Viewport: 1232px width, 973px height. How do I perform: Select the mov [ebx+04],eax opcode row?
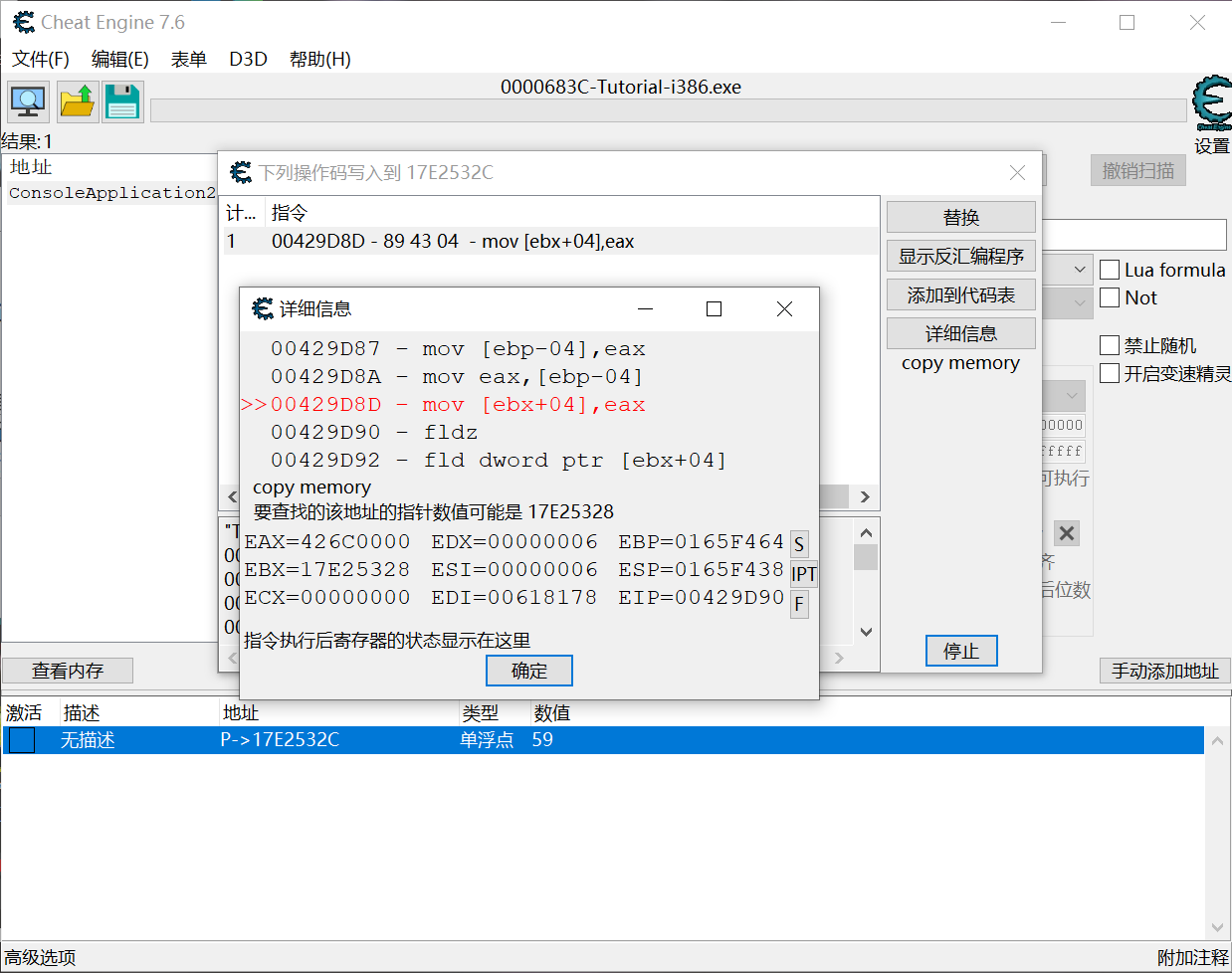point(551,241)
